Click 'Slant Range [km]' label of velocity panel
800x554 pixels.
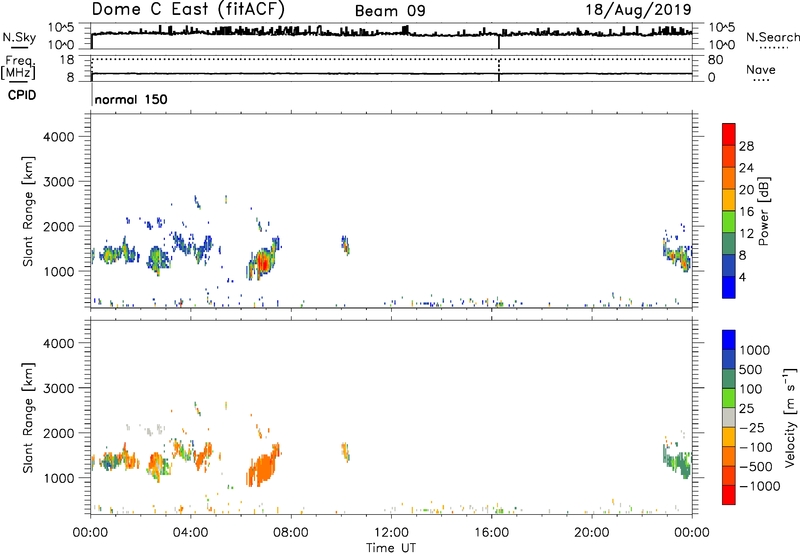(x=28, y=417)
